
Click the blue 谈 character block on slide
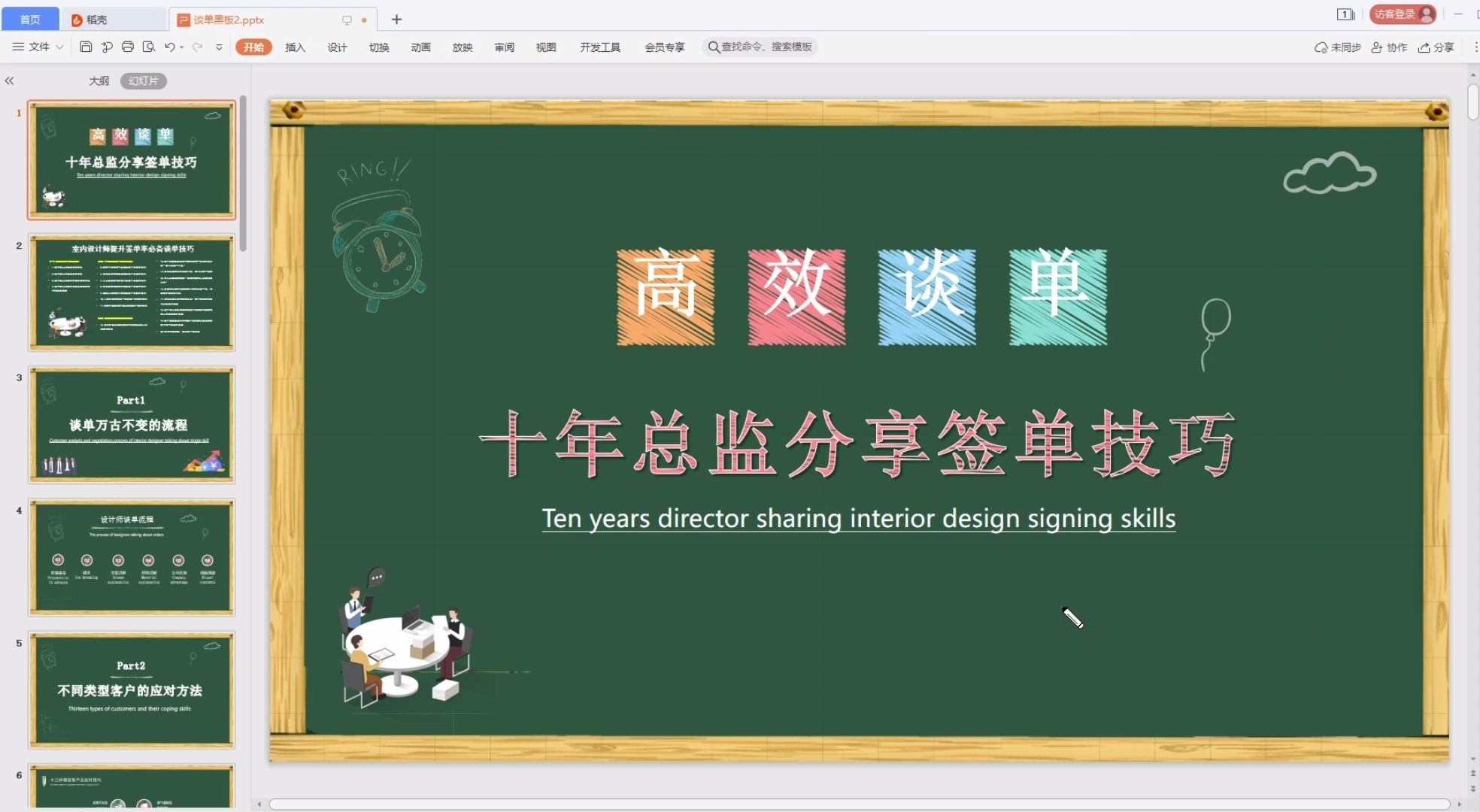[x=927, y=297]
